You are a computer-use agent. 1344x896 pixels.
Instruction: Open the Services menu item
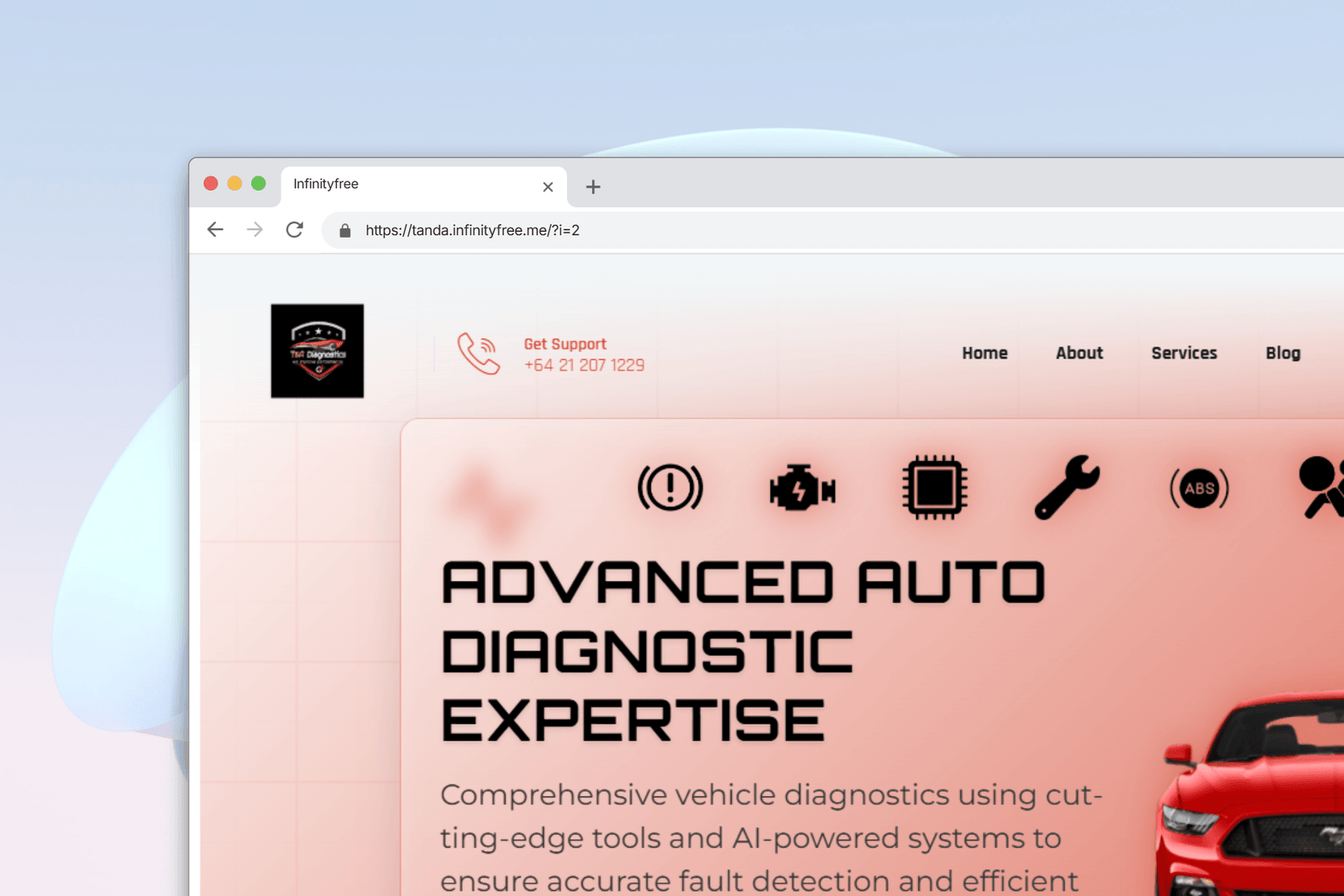(1184, 354)
